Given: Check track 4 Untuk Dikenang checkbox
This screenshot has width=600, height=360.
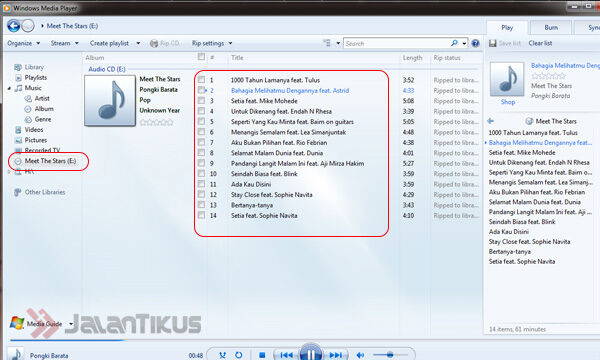Looking at the screenshot, I should coord(201,111).
